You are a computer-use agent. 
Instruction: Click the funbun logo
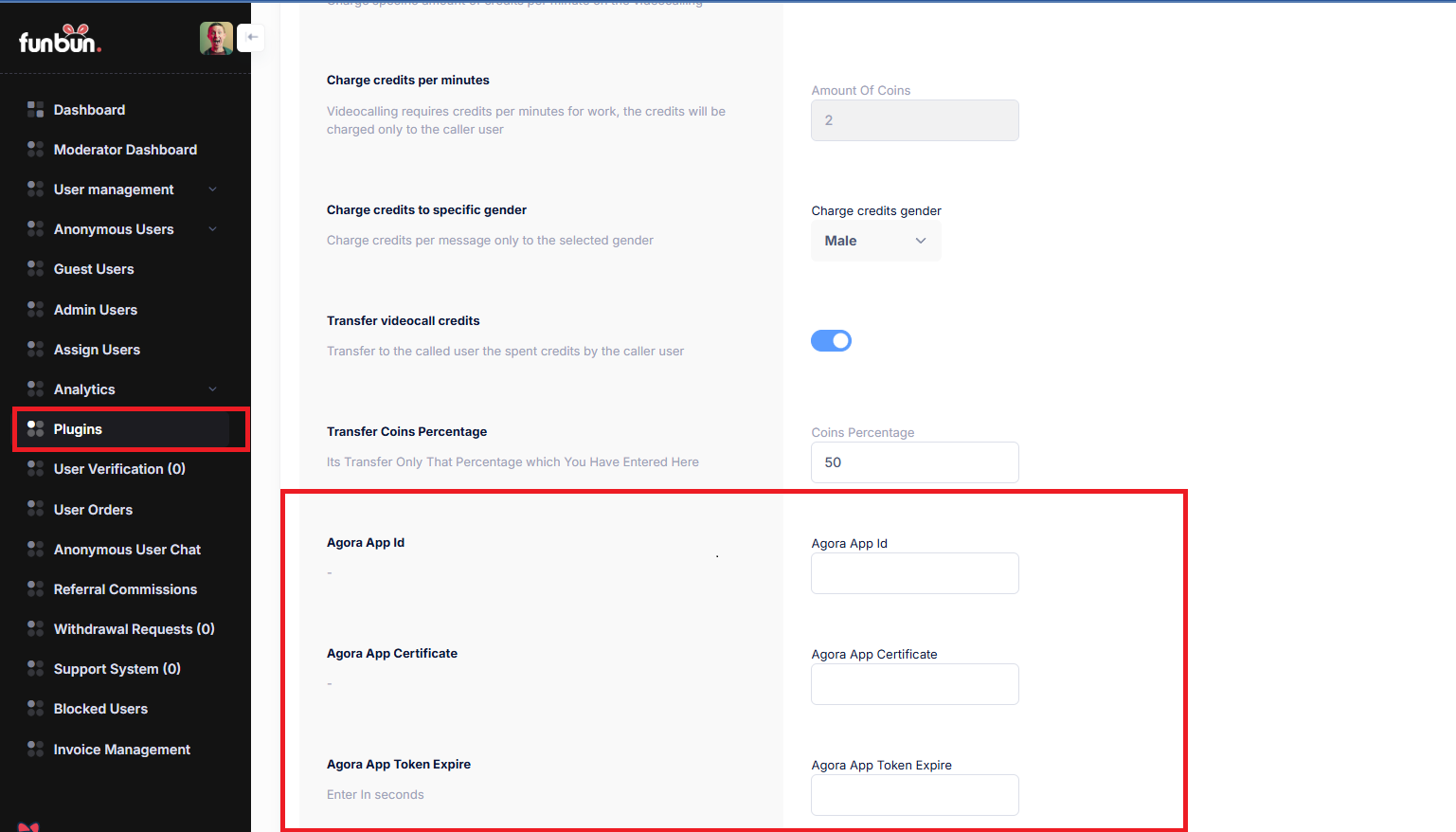(x=60, y=40)
